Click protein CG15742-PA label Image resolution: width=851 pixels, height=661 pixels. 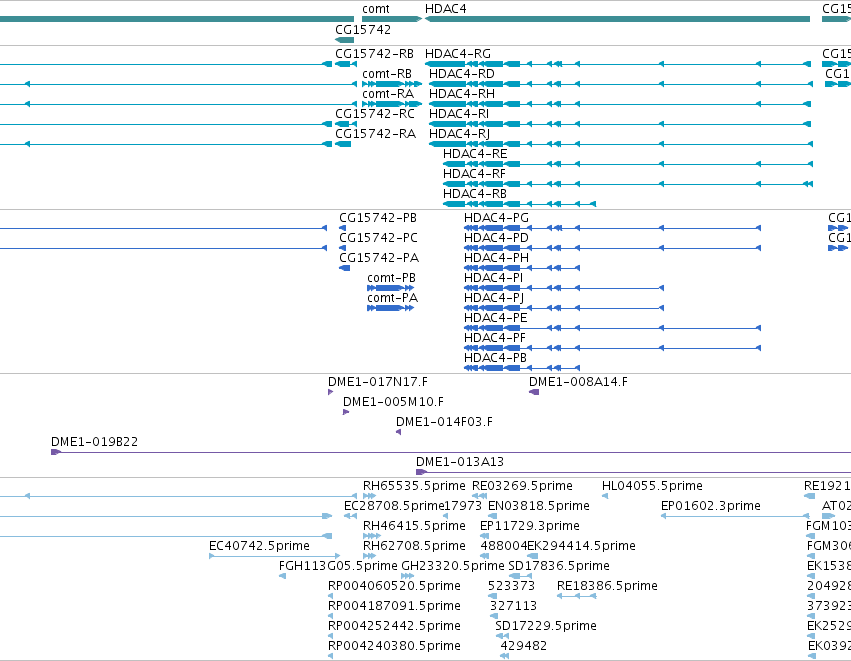(379, 258)
